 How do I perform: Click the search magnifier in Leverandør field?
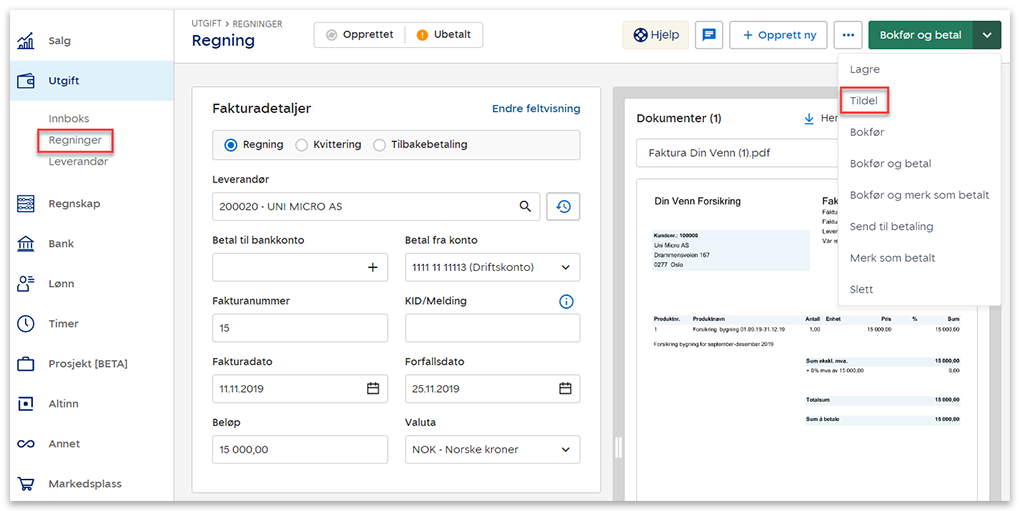pos(525,207)
